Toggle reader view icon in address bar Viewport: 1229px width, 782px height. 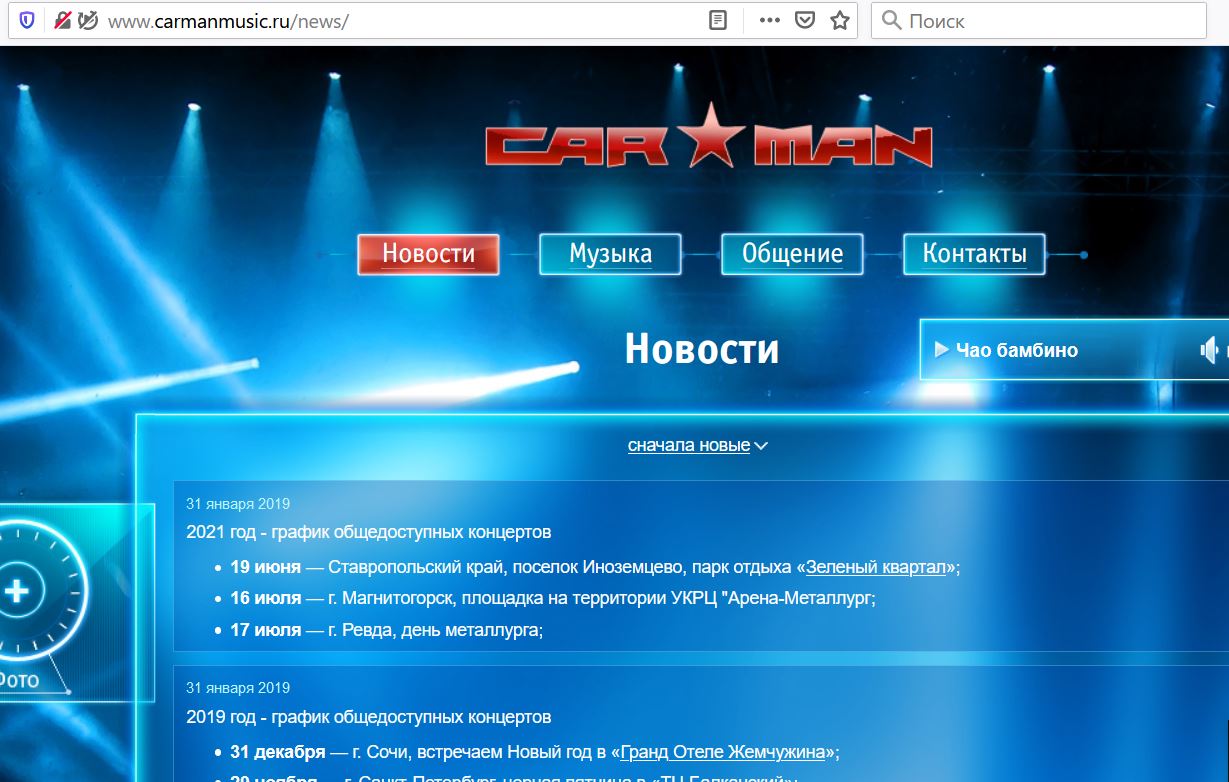coord(718,20)
